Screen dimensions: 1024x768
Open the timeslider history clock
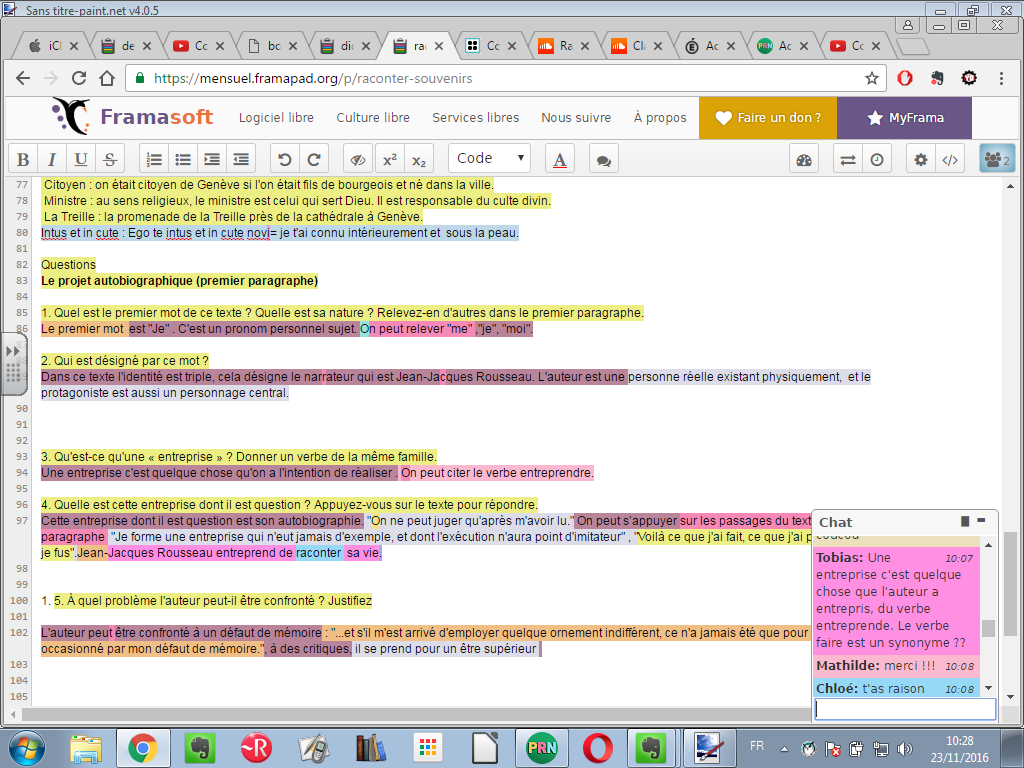877,159
